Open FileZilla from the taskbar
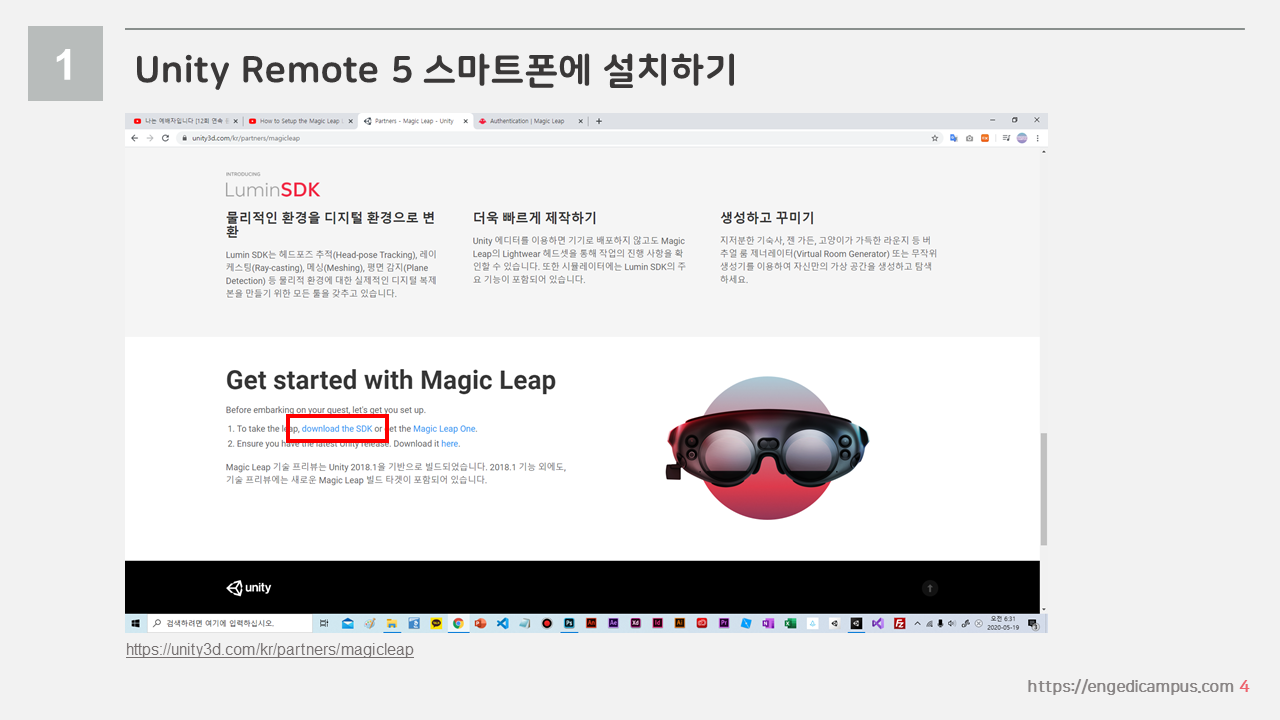Image resolution: width=1280 pixels, height=720 pixels. tap(900, 623)
